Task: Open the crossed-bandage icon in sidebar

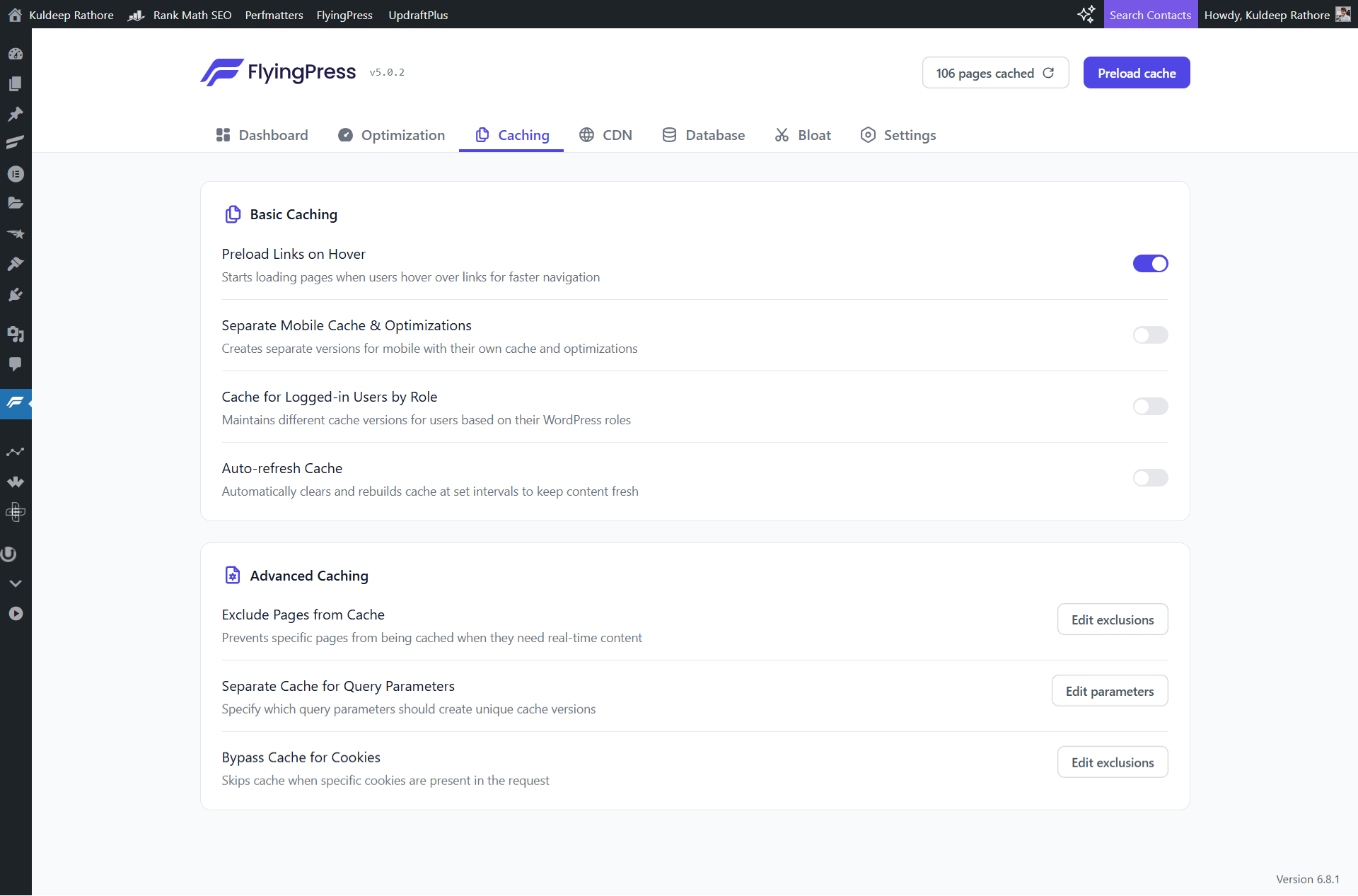Action: (x=16, y=511)
